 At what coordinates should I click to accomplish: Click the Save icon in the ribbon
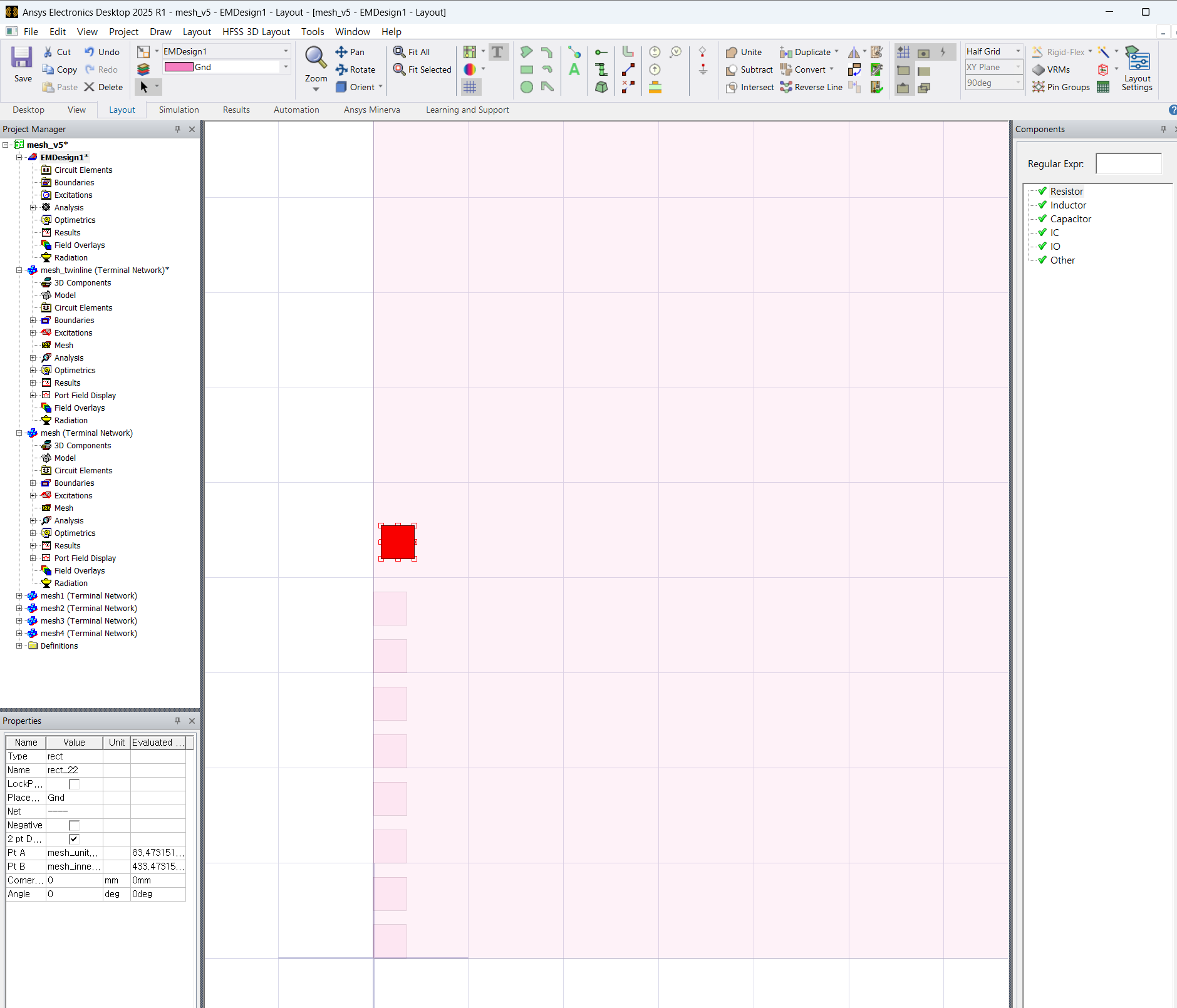click(x=22, y=58)
